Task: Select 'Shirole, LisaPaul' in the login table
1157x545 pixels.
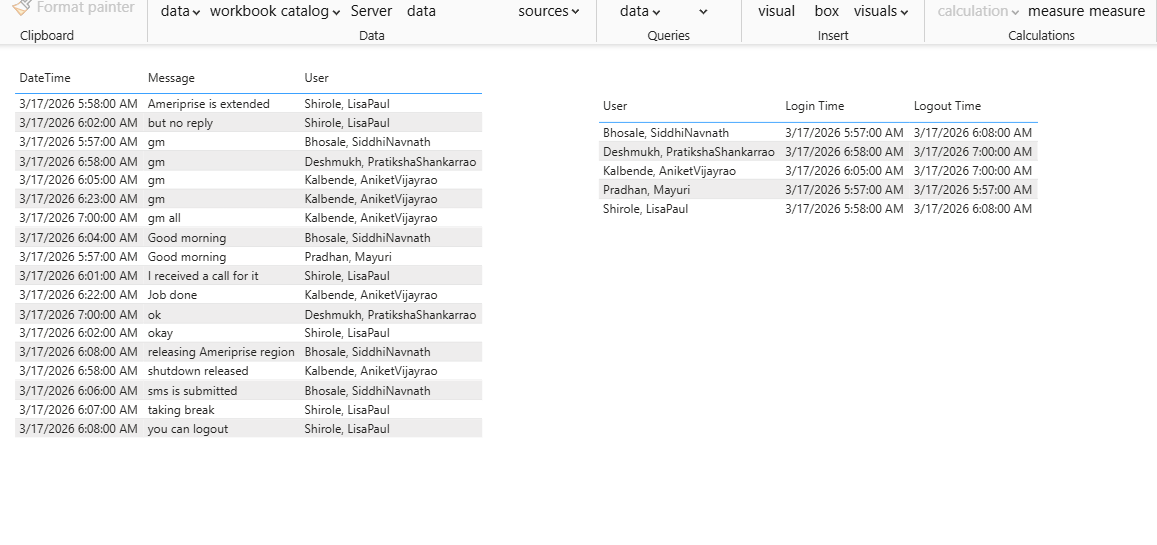Action: click(646, 209)
